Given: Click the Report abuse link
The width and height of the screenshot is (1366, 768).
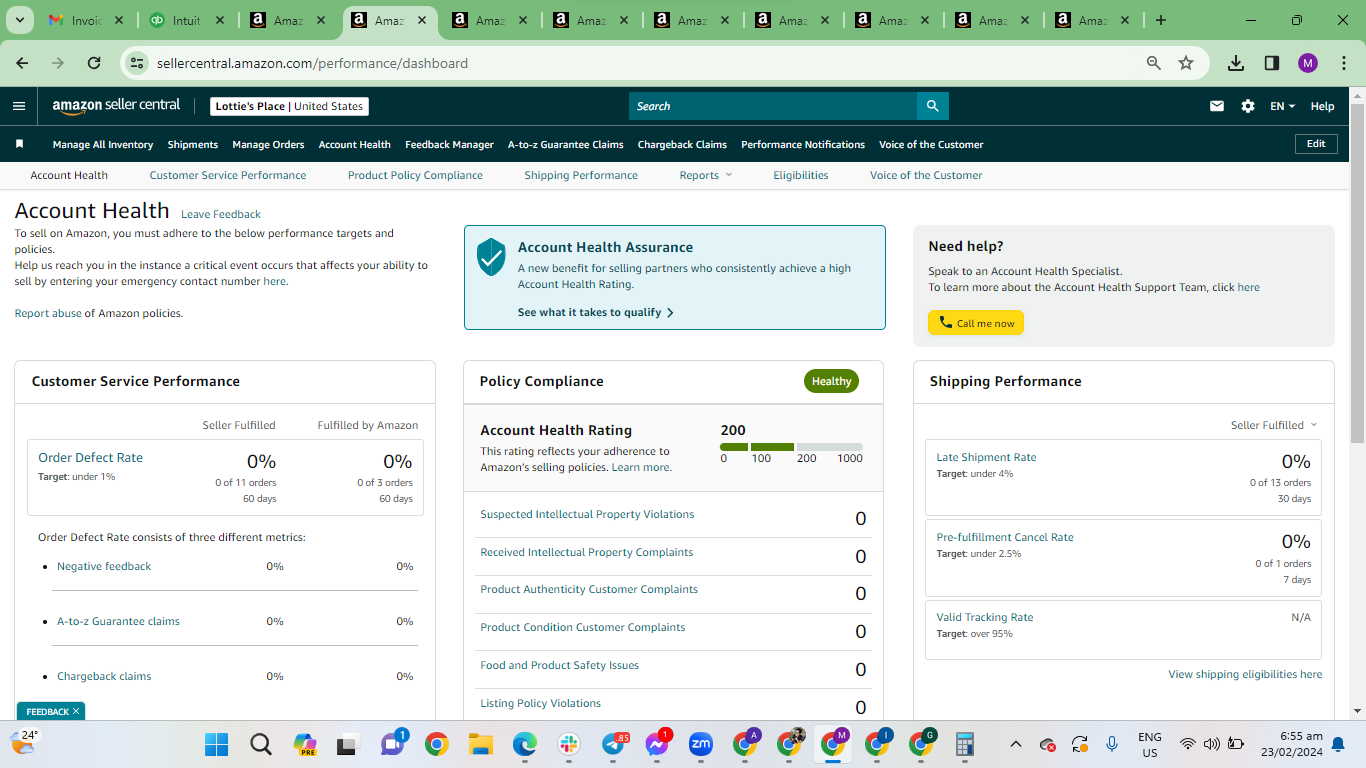Looking at the screenshot, I should pyautogui.click(x=48, y=313).
